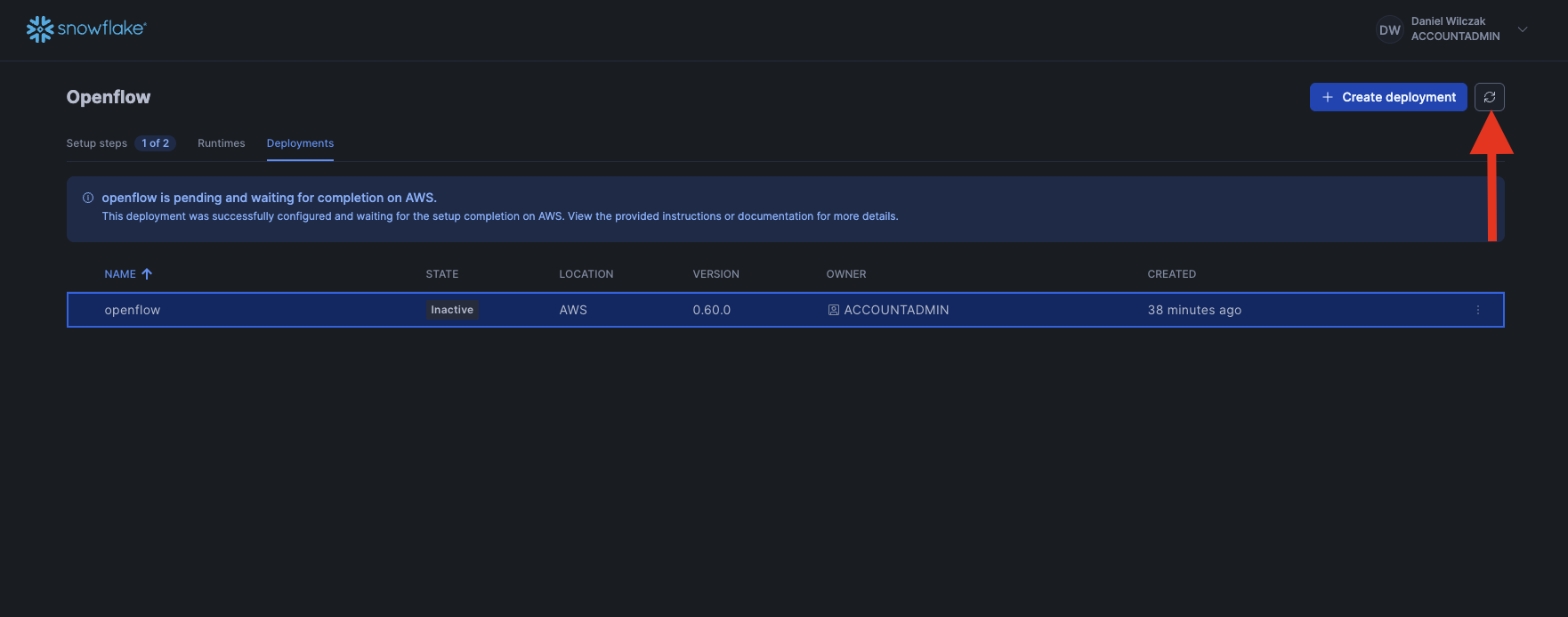Viewport: 1568px width, 617px height.
Task: Click the CREATED column header
Action: pos(1171,274)
